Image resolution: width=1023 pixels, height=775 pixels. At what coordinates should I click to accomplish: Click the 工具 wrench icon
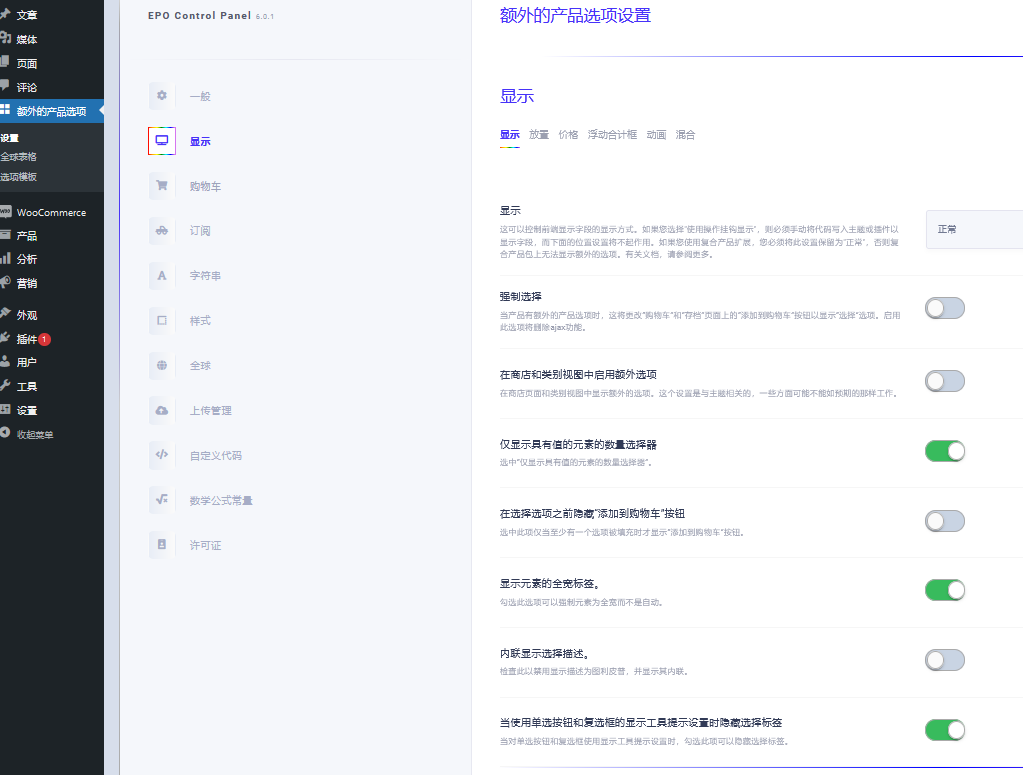point(5,386)
